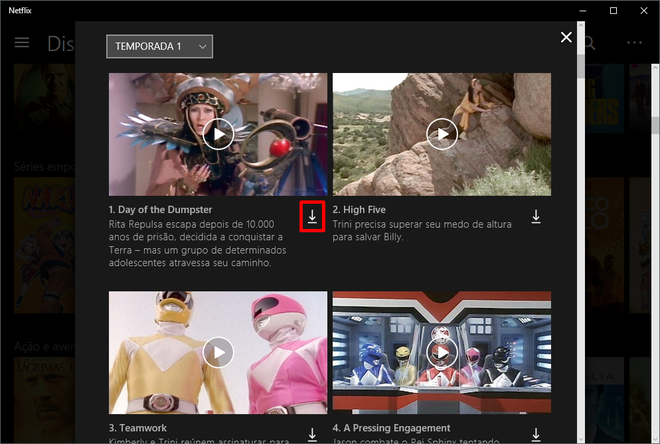Screen dimensions: 660x444
Task: Close the episodes overlay with X
Action: click(566, 37)
